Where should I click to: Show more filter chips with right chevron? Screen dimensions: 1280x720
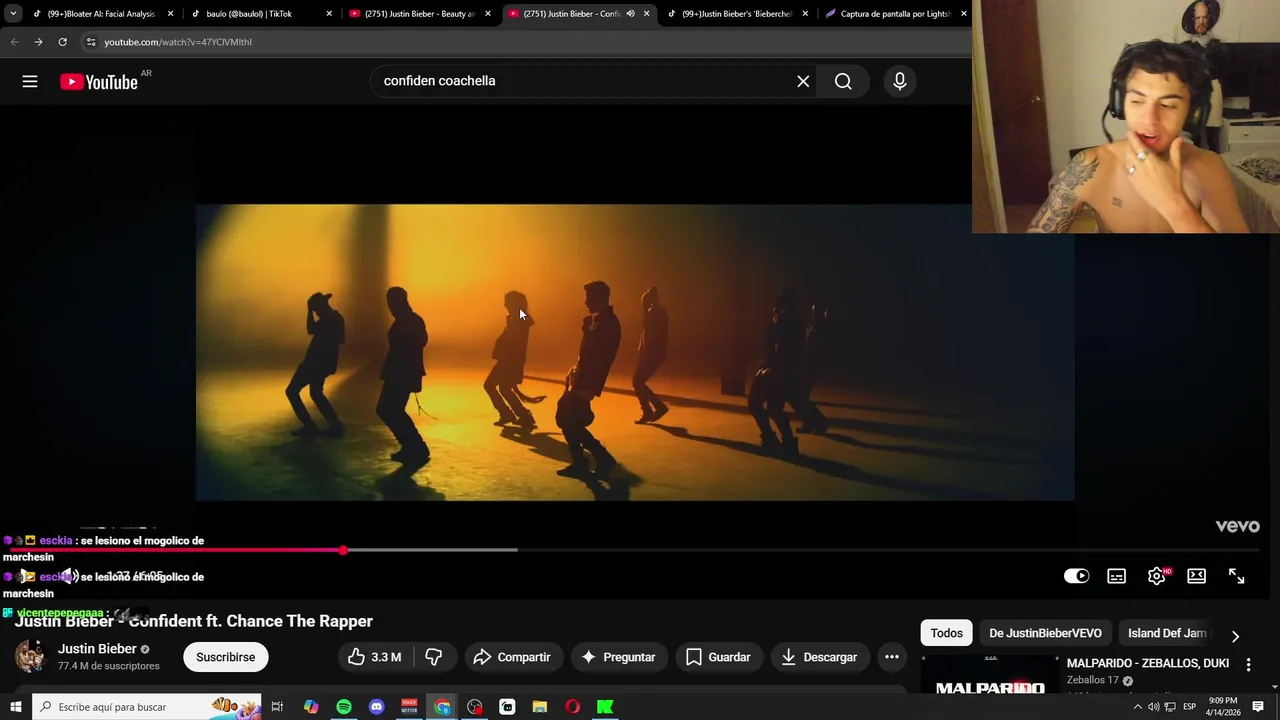1235,636
